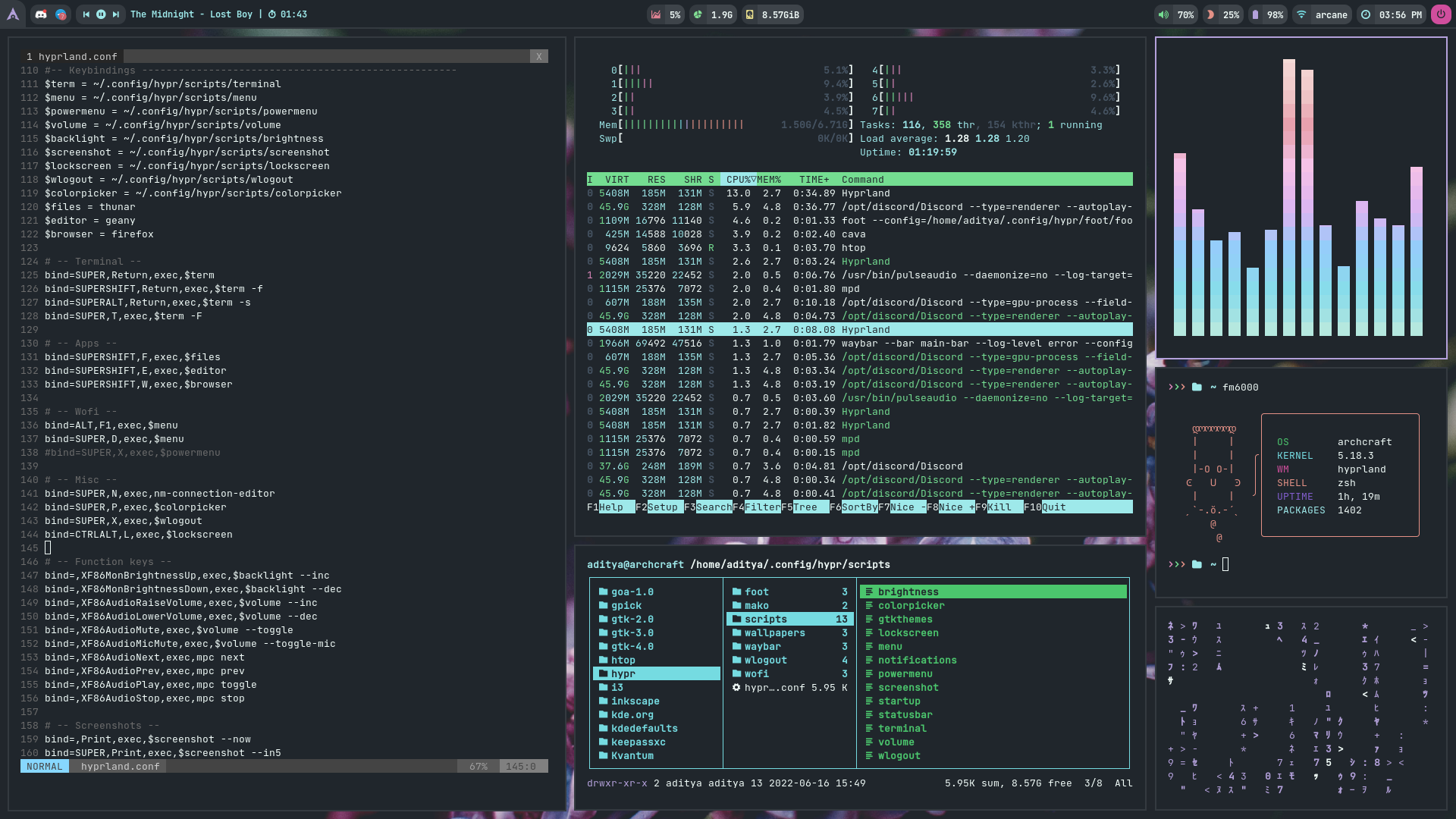
Task: Open the Archcraft launcher logo in the bar
Action: click(14, 14)
